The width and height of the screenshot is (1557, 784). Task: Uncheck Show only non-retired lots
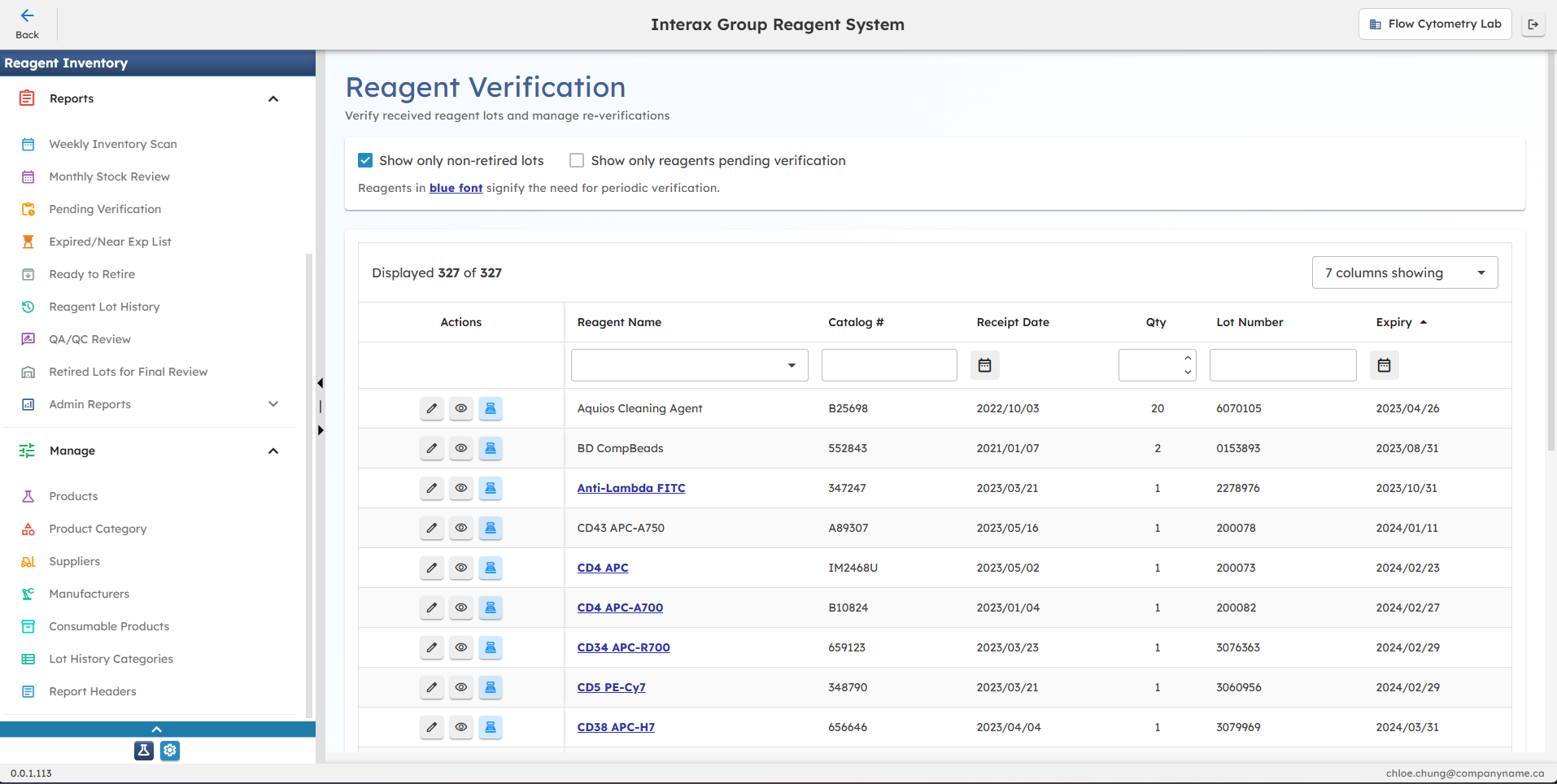pyautogui.click(x=364, y=160)
